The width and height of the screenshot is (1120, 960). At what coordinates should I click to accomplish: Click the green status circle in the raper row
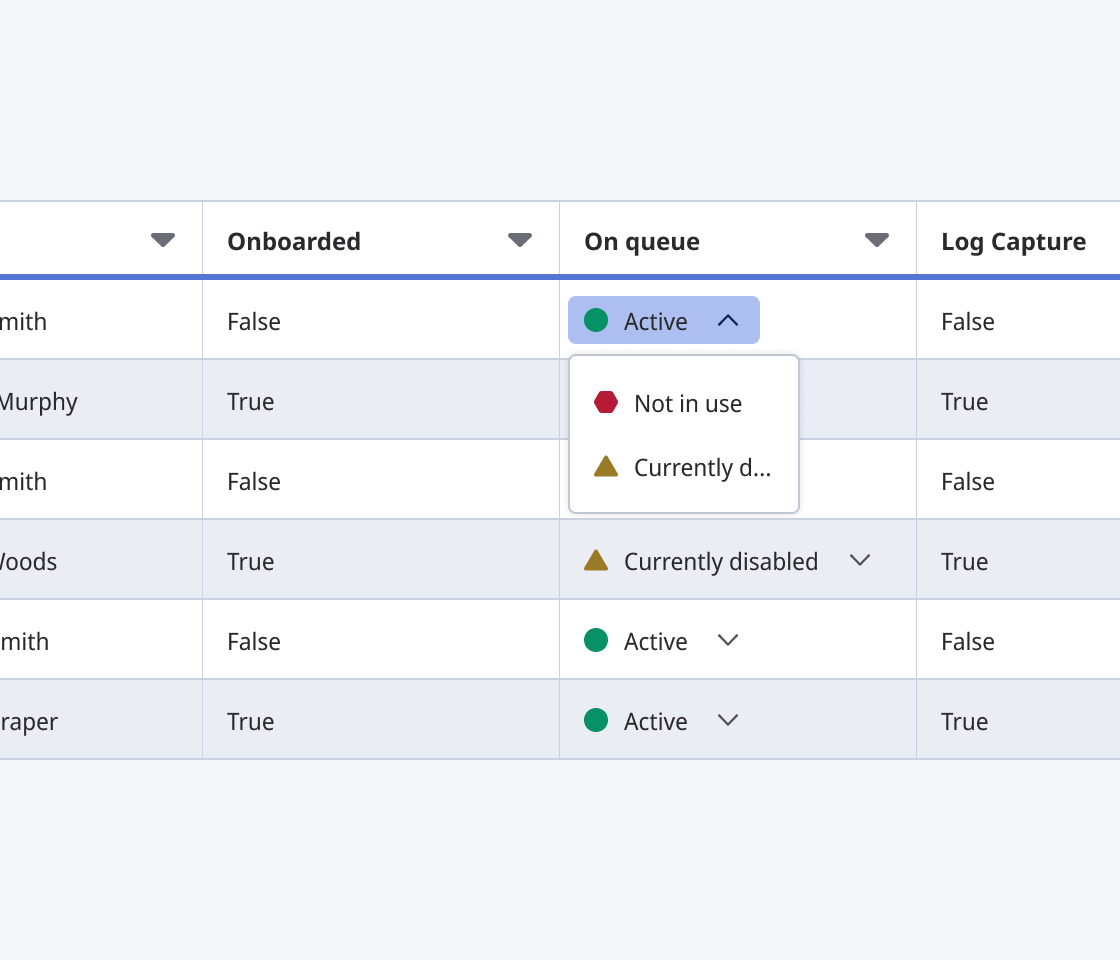click(x=596, y=720)
